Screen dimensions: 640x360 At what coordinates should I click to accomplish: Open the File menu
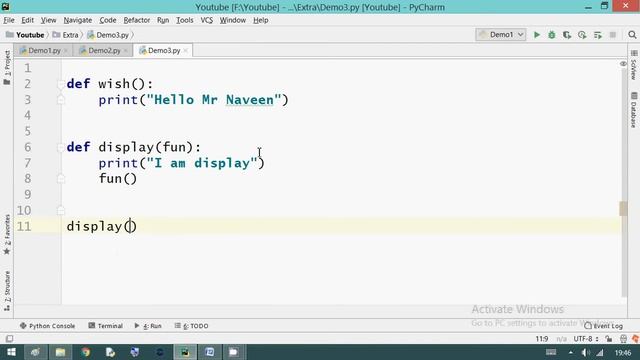[9, 20]
